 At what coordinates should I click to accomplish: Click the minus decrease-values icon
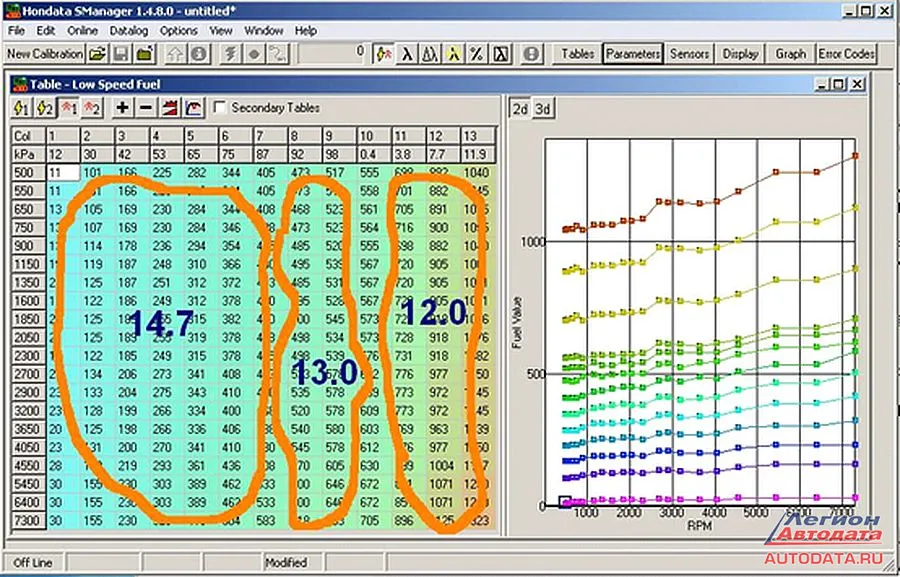(x=146, y=107)
